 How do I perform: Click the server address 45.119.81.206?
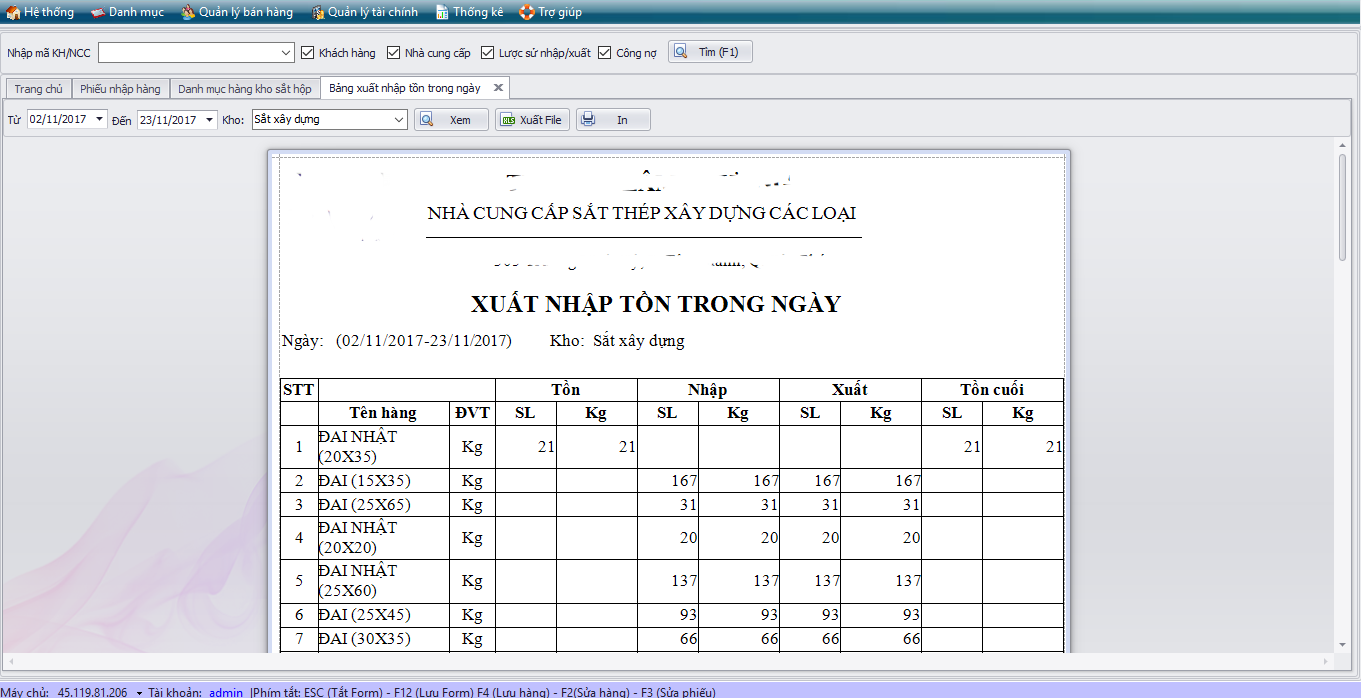pyautogui.click(x=92, y=692)
